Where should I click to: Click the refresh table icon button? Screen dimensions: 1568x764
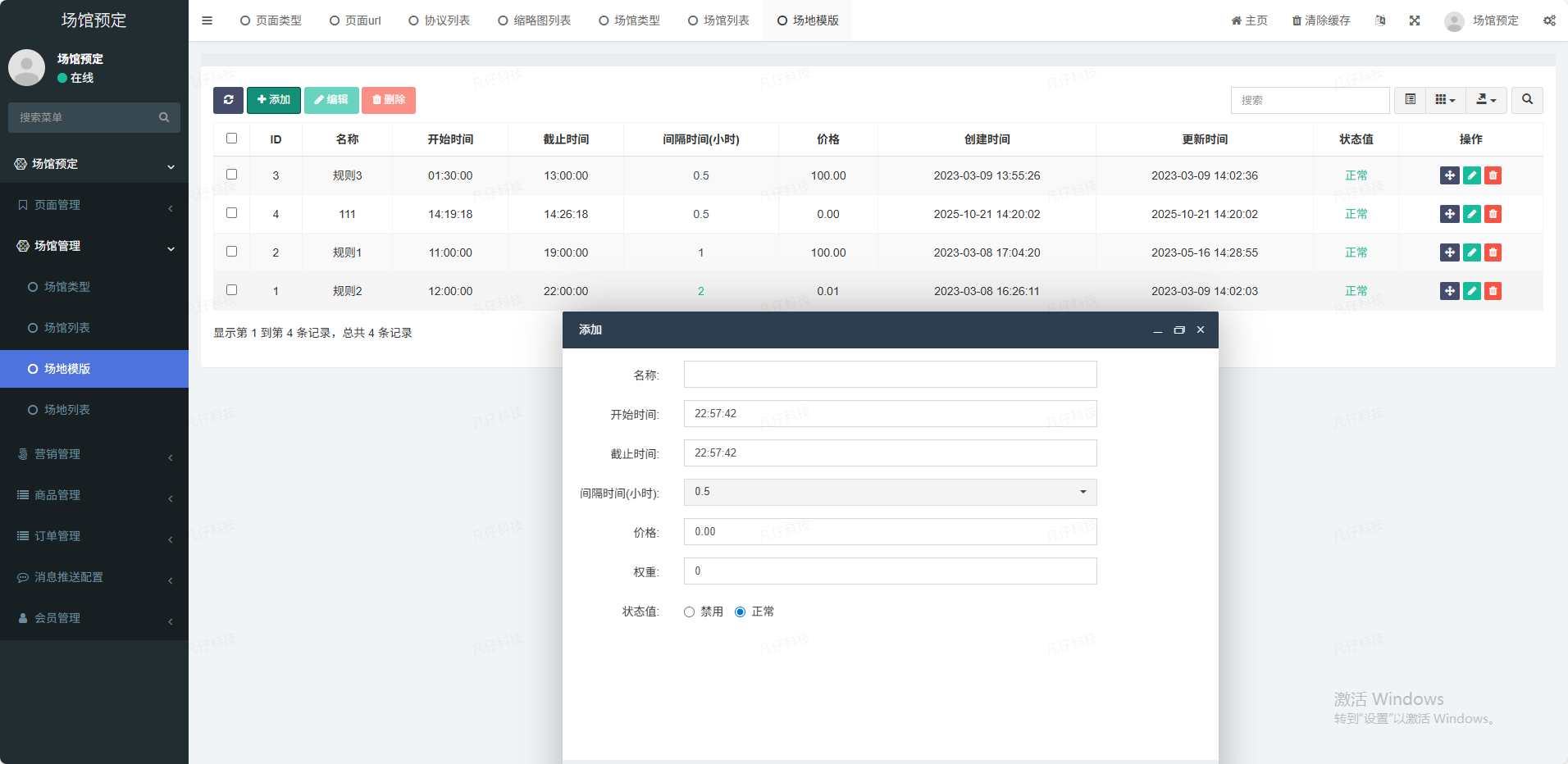(x=228, y=100)
